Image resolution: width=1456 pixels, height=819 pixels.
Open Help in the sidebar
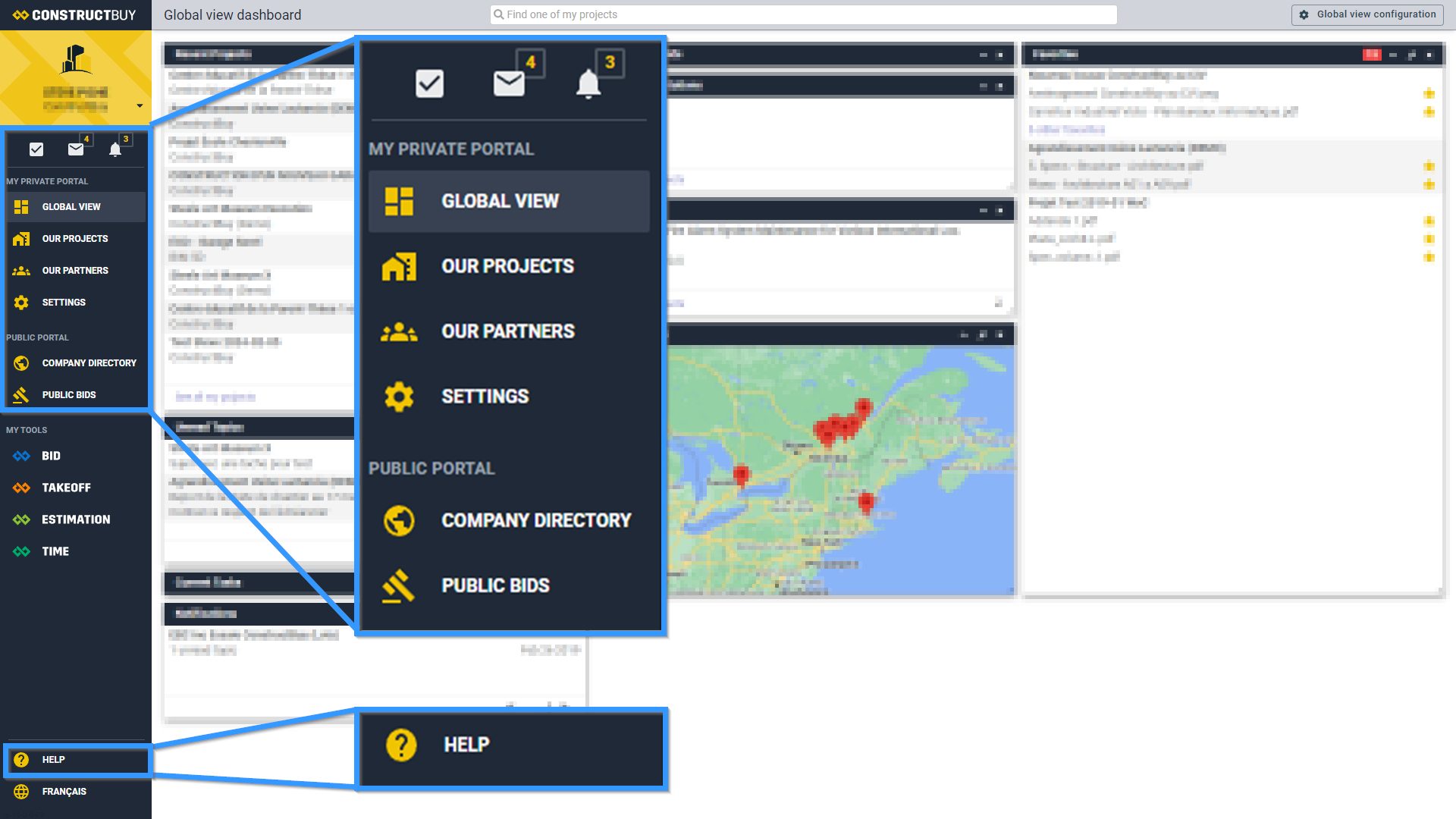pos(76,760)
